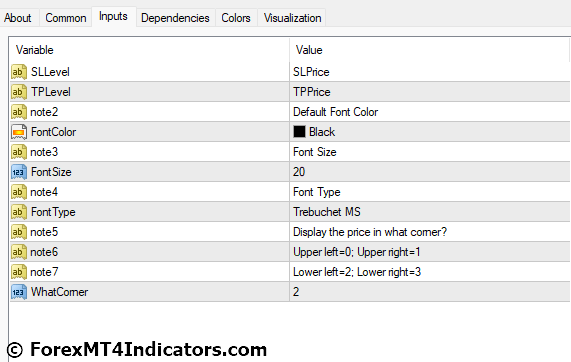Image resolution: width=571 pixels, height=362 pixels.
Task: Click the 'Font Size' note value
Action: point(315,152)
